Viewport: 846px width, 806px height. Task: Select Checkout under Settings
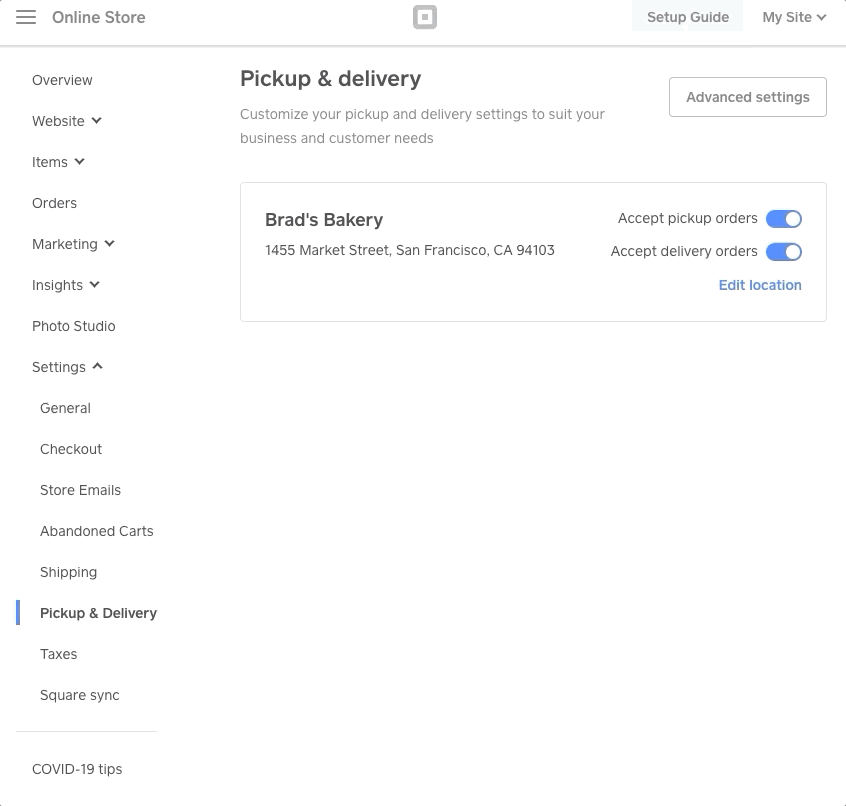(x=71, y=449)
